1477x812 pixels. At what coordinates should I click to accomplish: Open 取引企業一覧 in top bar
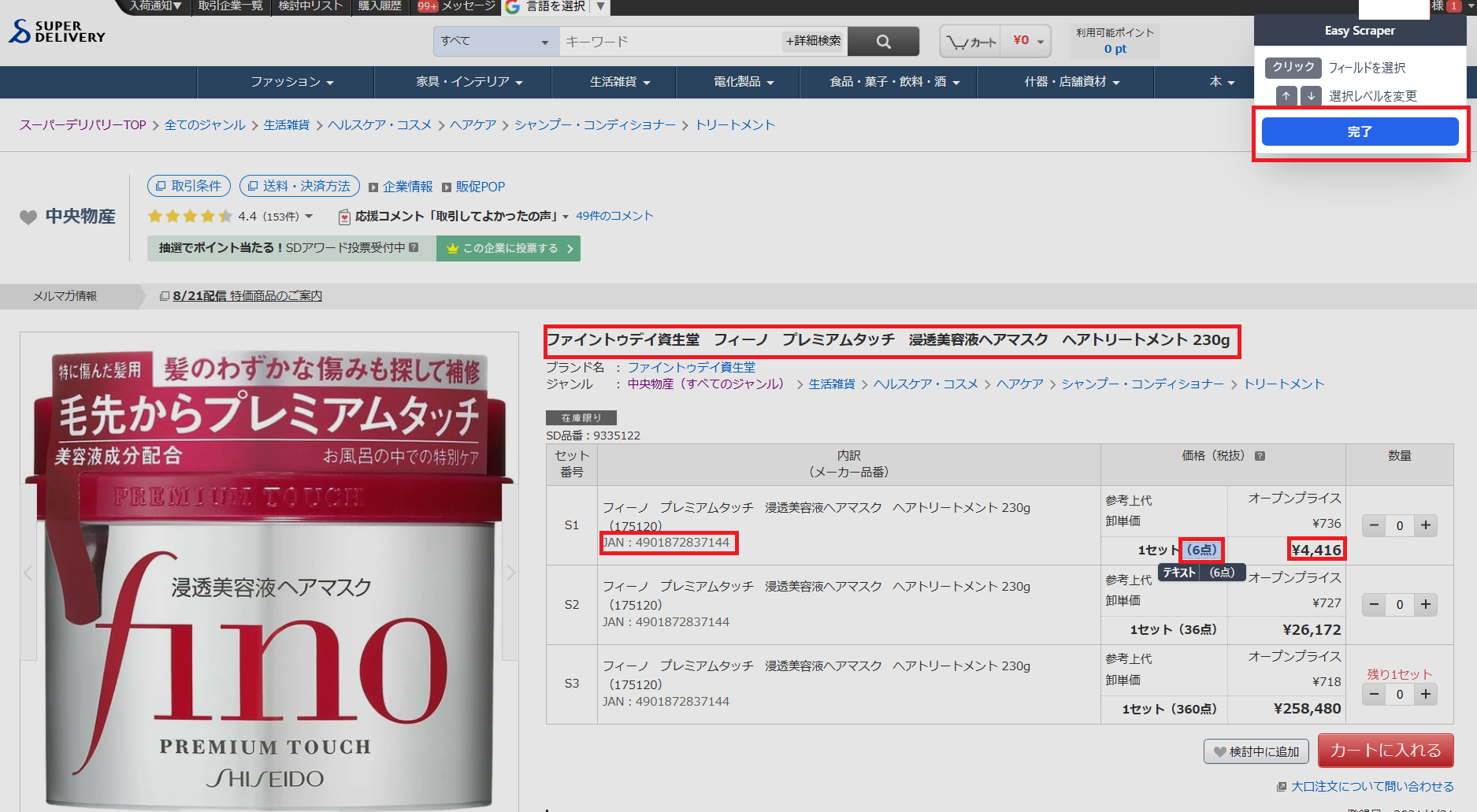coord(230,6)
